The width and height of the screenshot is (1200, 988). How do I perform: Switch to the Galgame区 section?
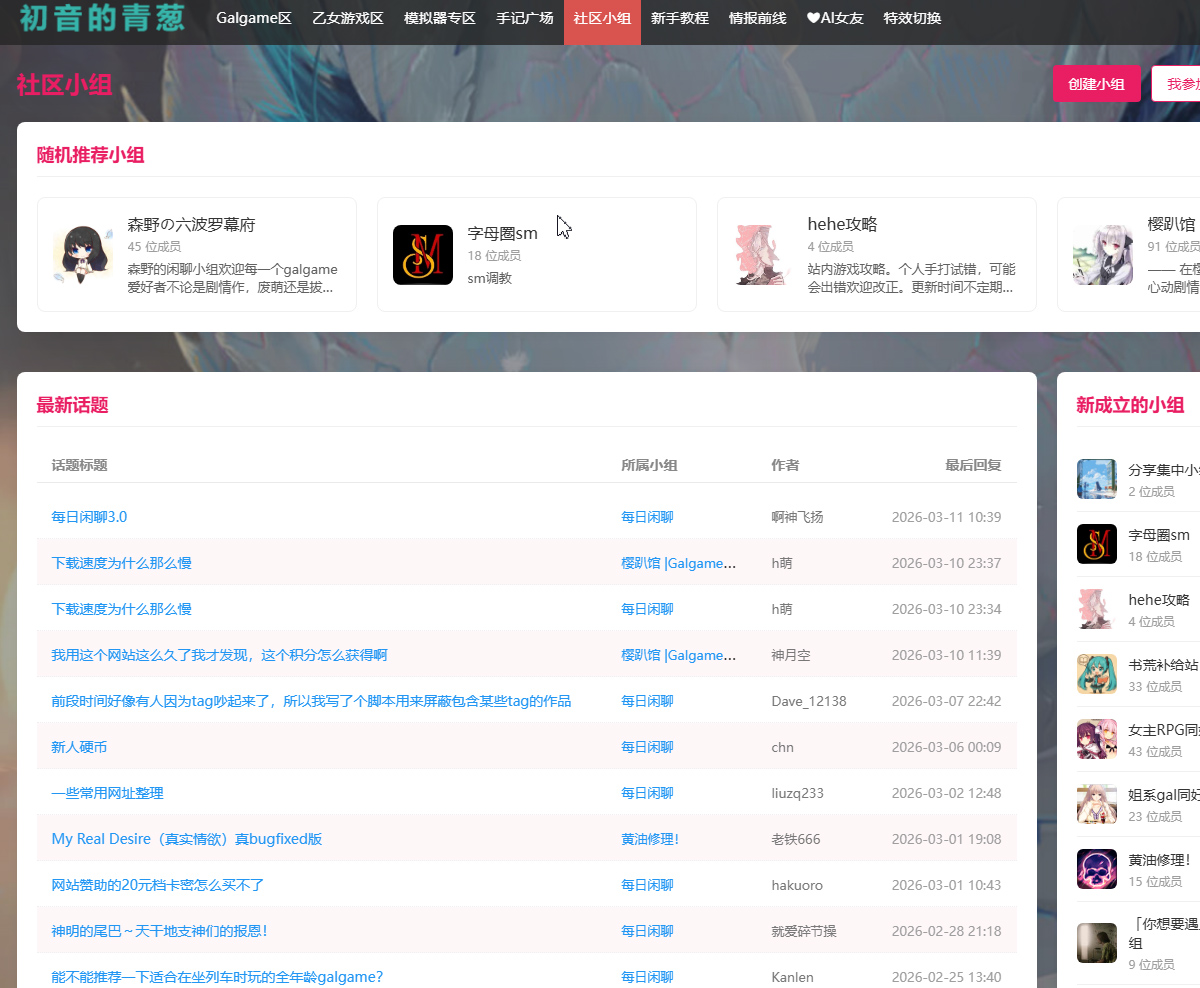[x=253, y=18]
